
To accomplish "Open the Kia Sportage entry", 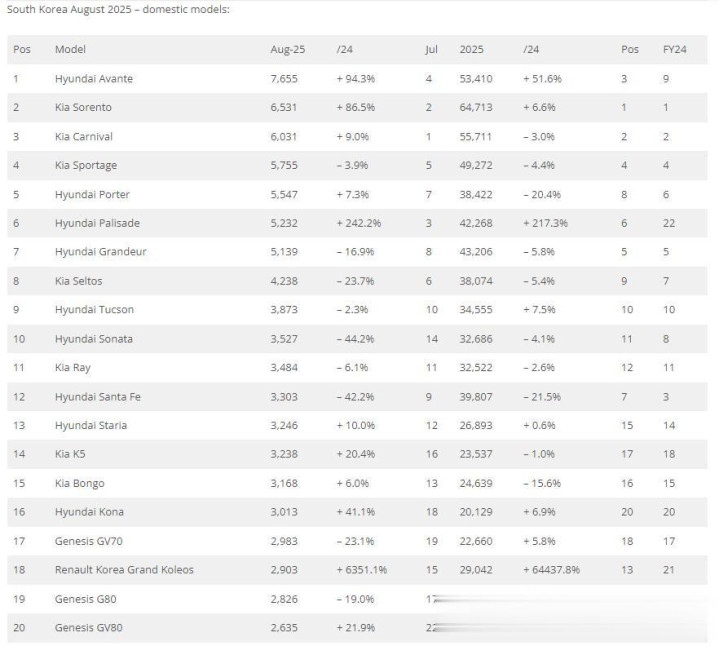I will 85,165.
